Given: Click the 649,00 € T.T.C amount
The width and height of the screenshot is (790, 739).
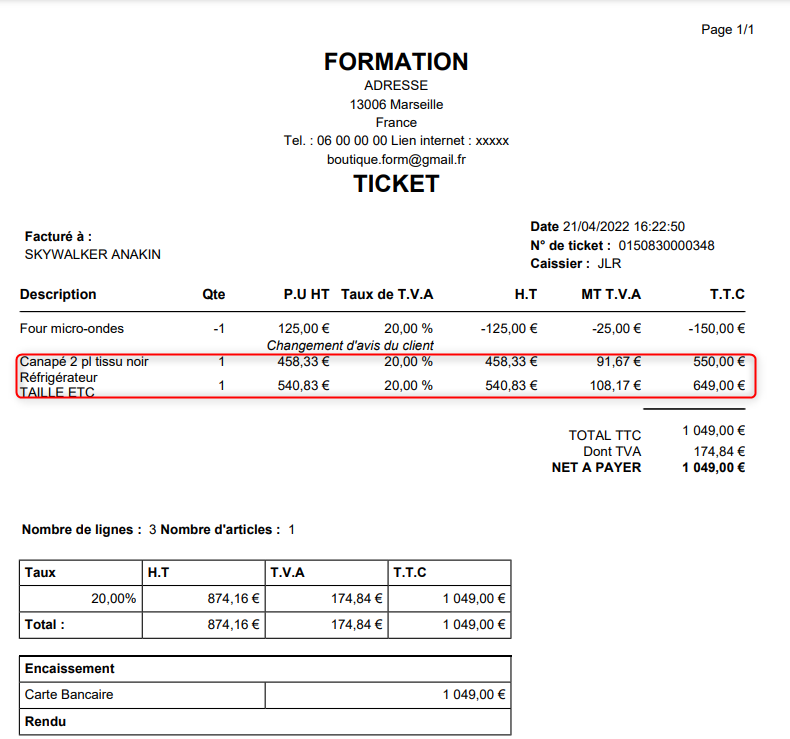Looking at the screenshot, I should coord(719,385).
